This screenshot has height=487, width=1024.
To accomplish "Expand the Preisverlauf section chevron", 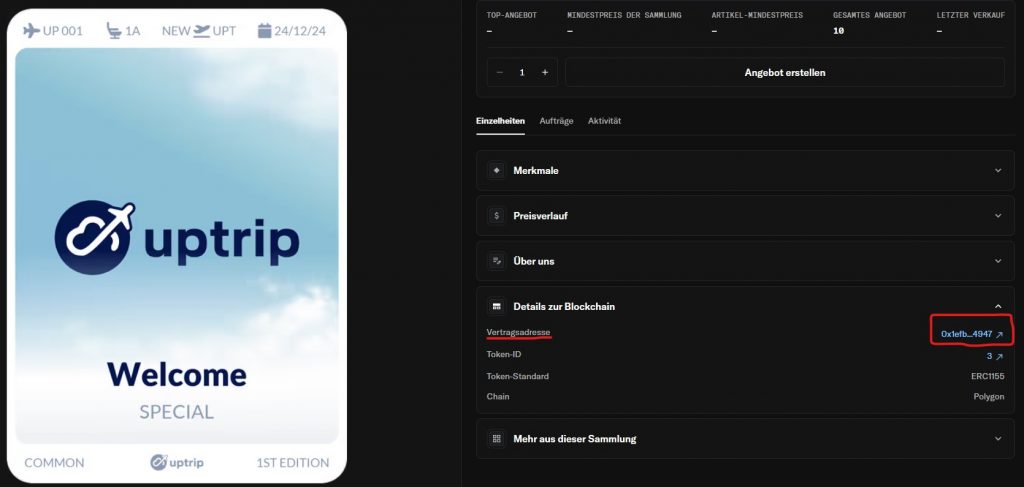I will point(997,215).
